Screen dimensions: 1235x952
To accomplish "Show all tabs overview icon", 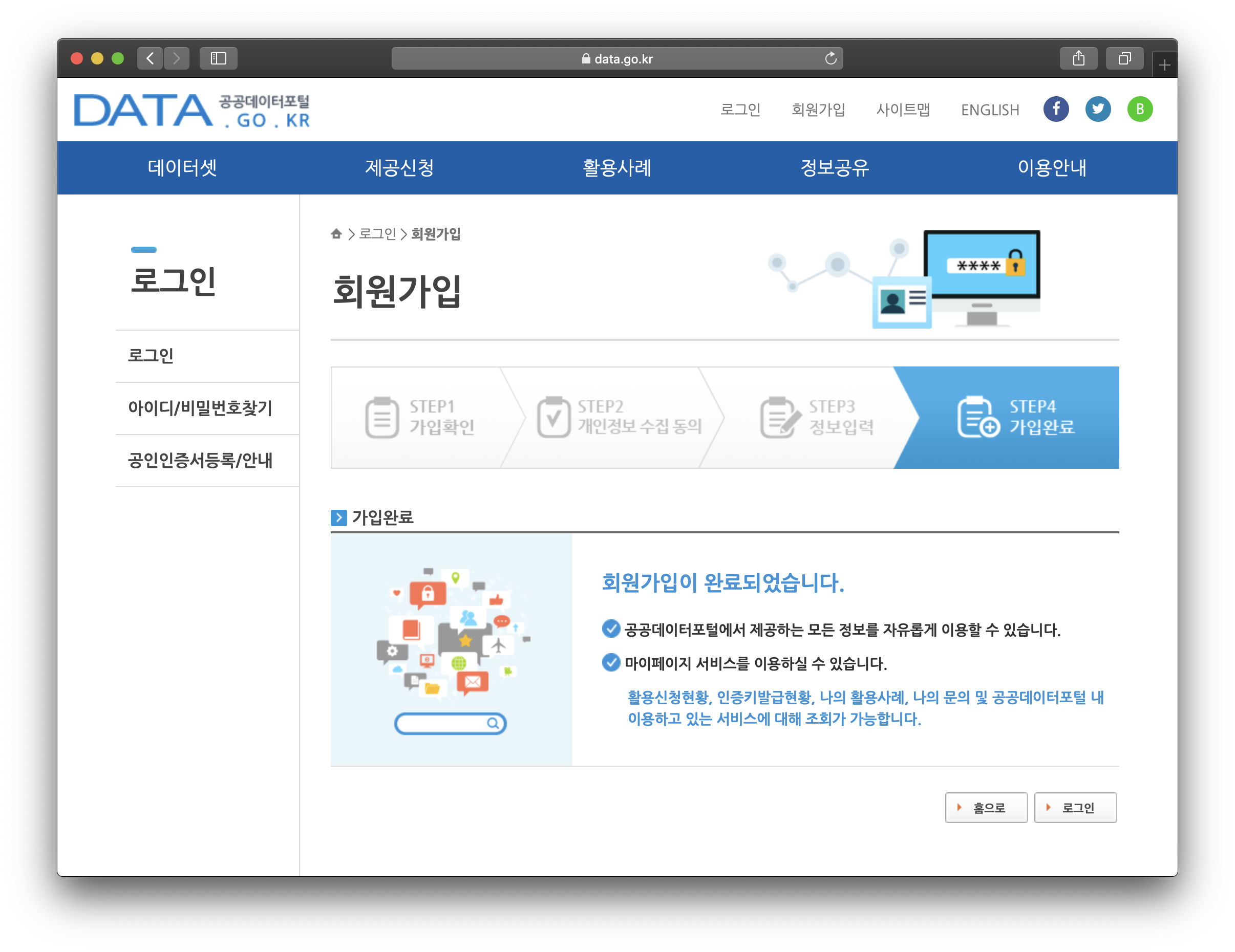I will [1124, 58].
